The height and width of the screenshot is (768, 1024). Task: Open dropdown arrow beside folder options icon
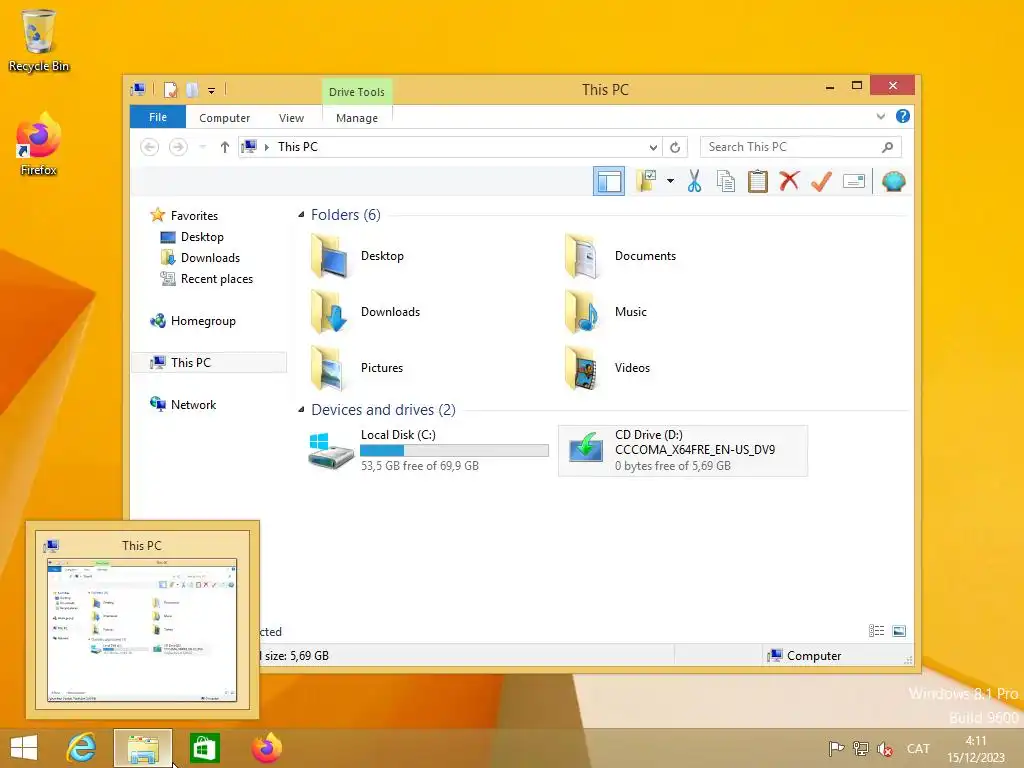coord(670,181)
